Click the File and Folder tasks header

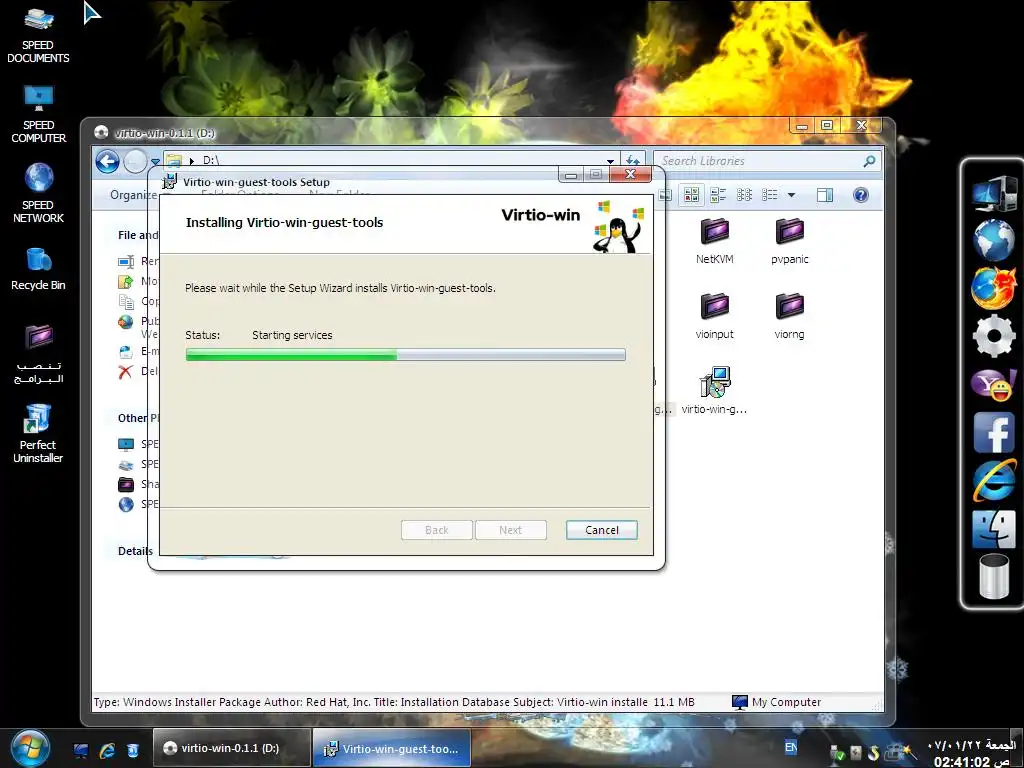[x=138, y=235]
